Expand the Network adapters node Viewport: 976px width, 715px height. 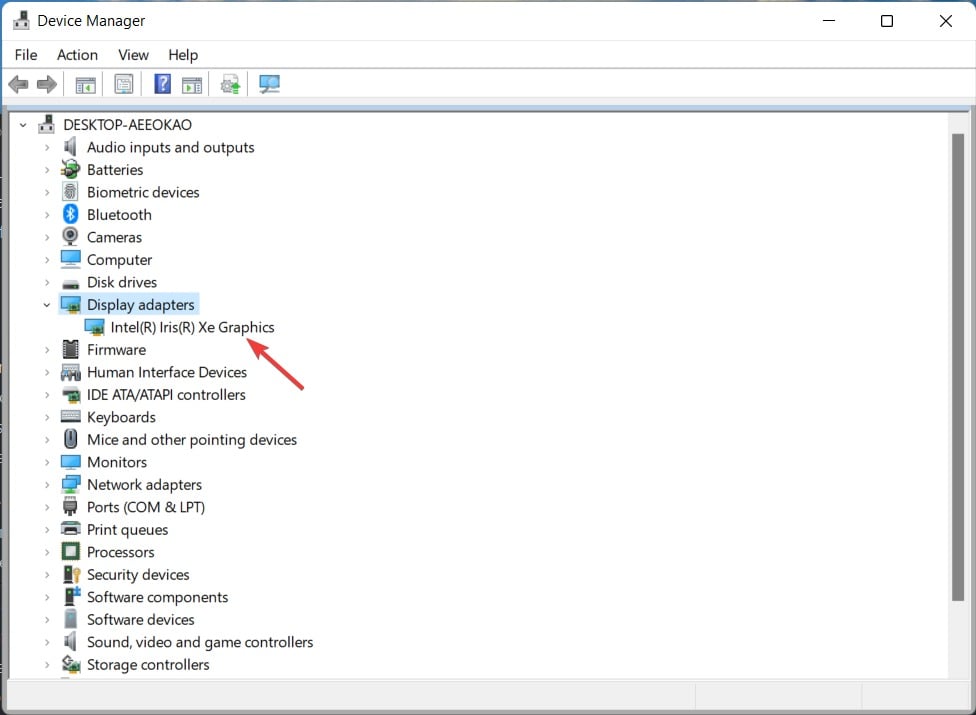coord(47,485)
